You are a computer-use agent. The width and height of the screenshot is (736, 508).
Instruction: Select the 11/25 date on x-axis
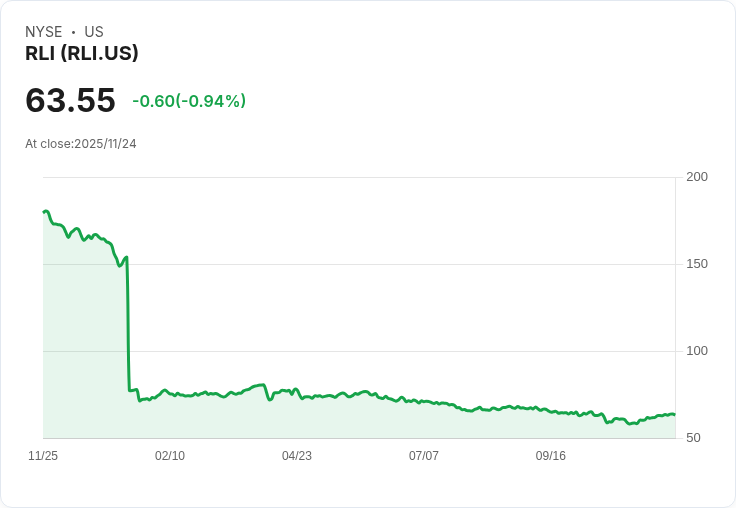pos(43,456)
